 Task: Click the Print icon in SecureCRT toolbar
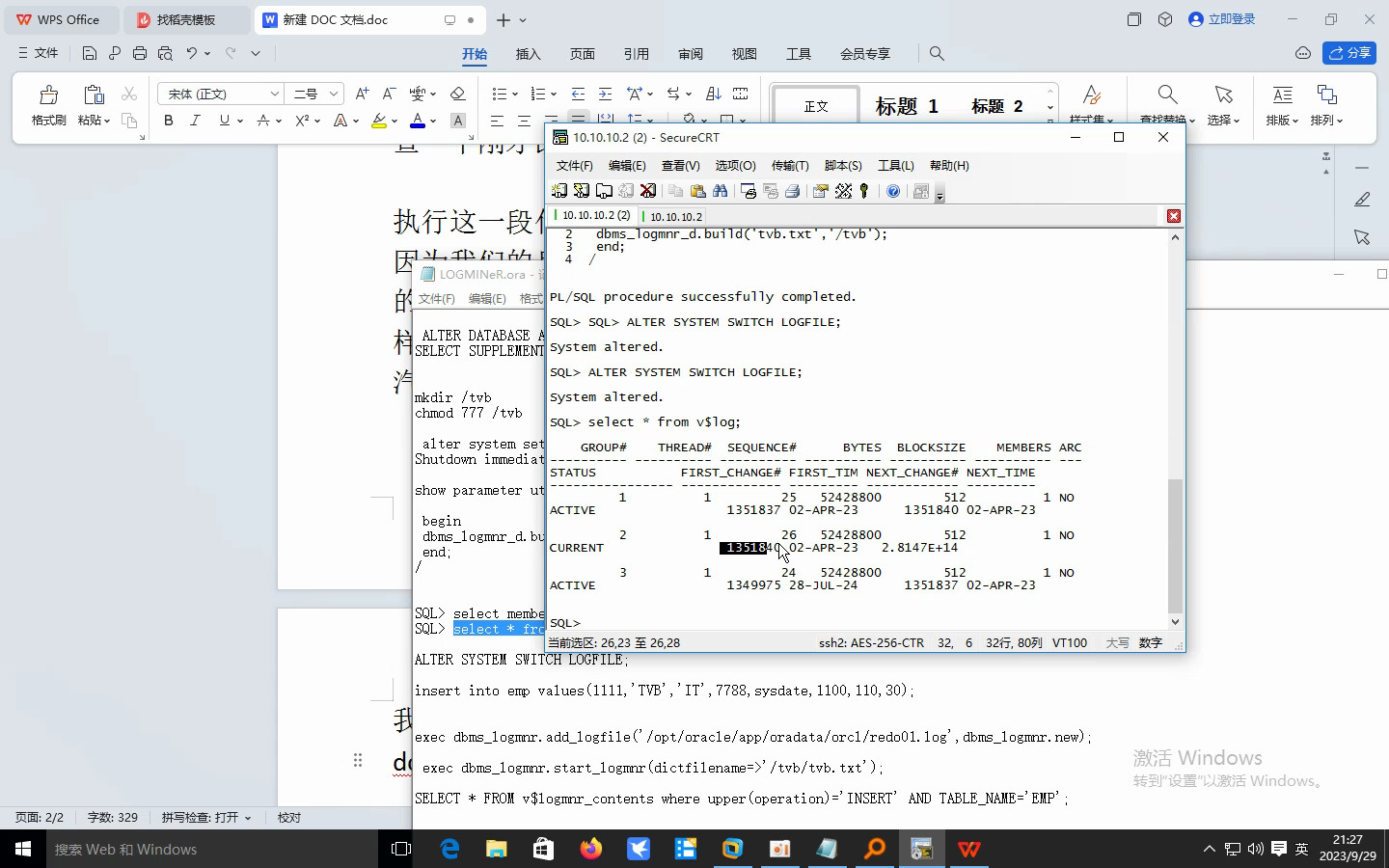point(791,191)
